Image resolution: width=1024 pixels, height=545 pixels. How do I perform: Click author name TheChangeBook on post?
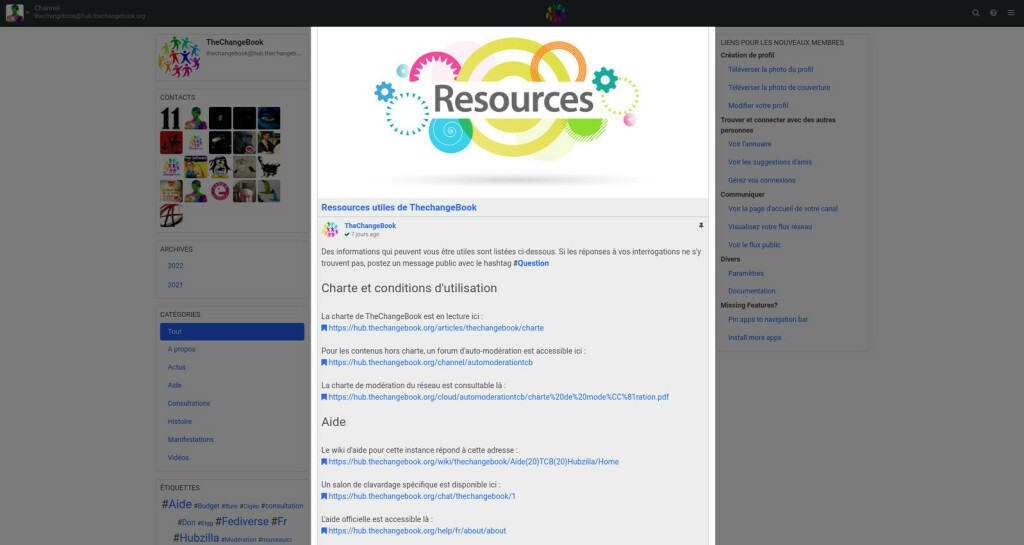tap(370, 226)
